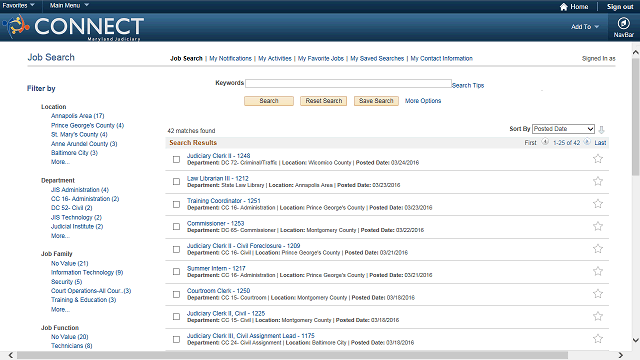The height and width of the screenshot is (360, 640).
Task: Switch to My Favorite Jobs tab
Action: (x=321, y=58)
